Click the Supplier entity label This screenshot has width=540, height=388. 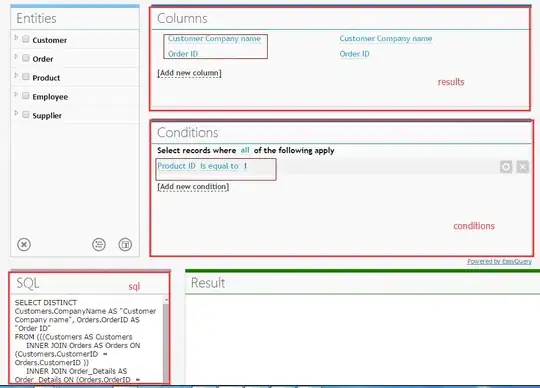(47, 116)
